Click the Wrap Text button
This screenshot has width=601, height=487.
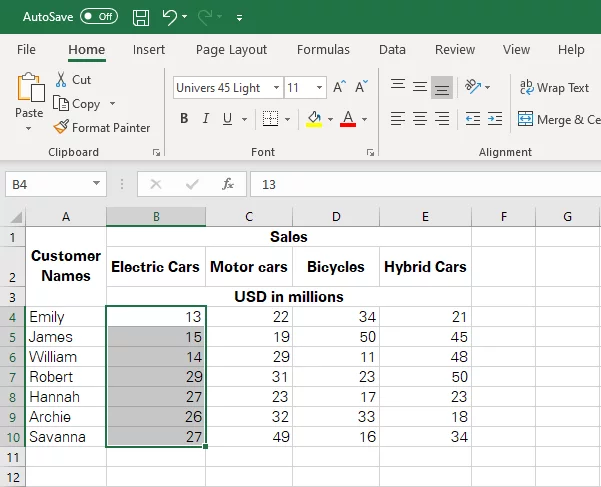click(554, 88)
